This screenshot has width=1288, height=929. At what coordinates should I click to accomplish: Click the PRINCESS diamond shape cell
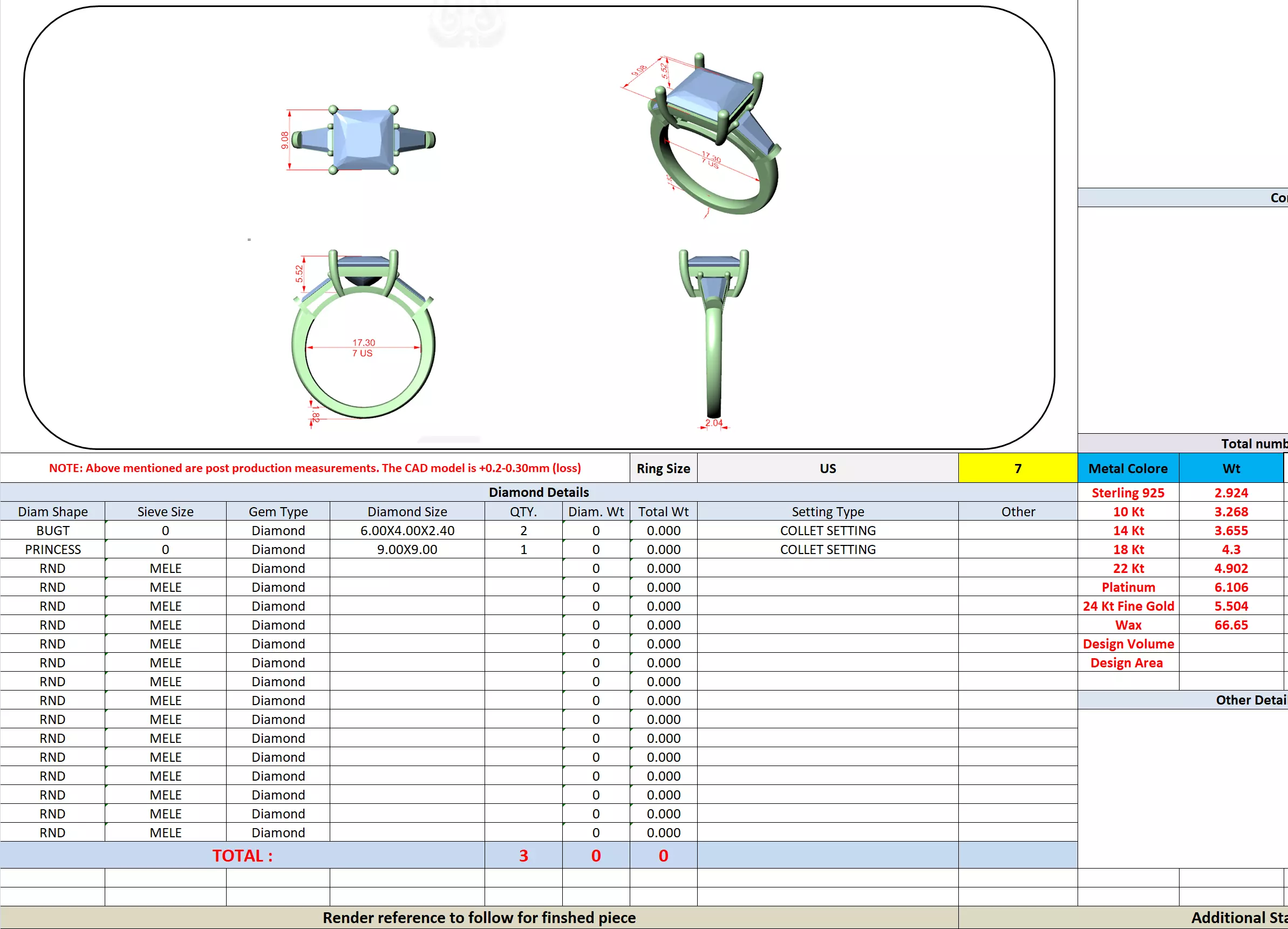pyautogui.click(x=53, y=550)
